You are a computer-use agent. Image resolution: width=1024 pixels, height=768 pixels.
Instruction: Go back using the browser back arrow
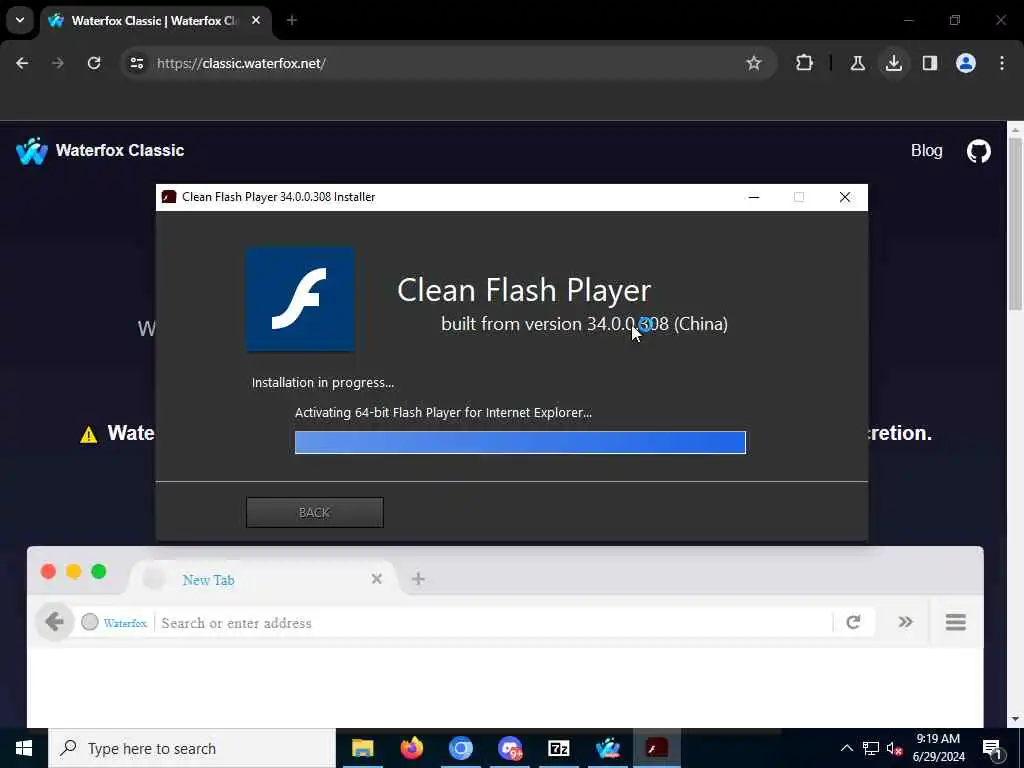[x=22, y=63]
